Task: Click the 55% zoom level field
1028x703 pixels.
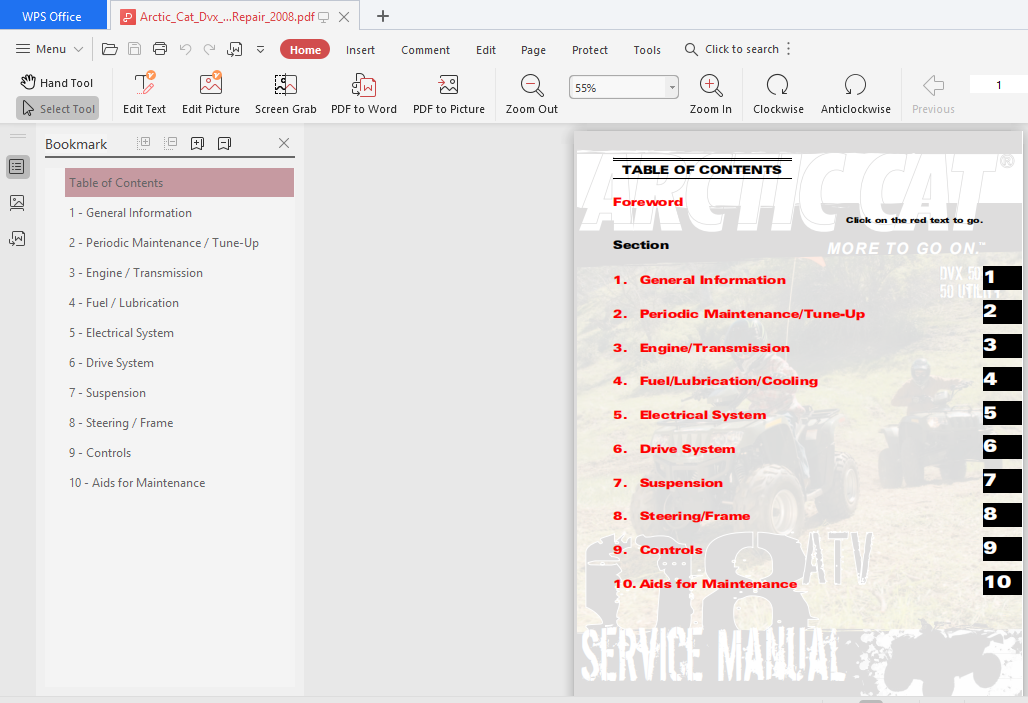Action: [x=617, y=87]
